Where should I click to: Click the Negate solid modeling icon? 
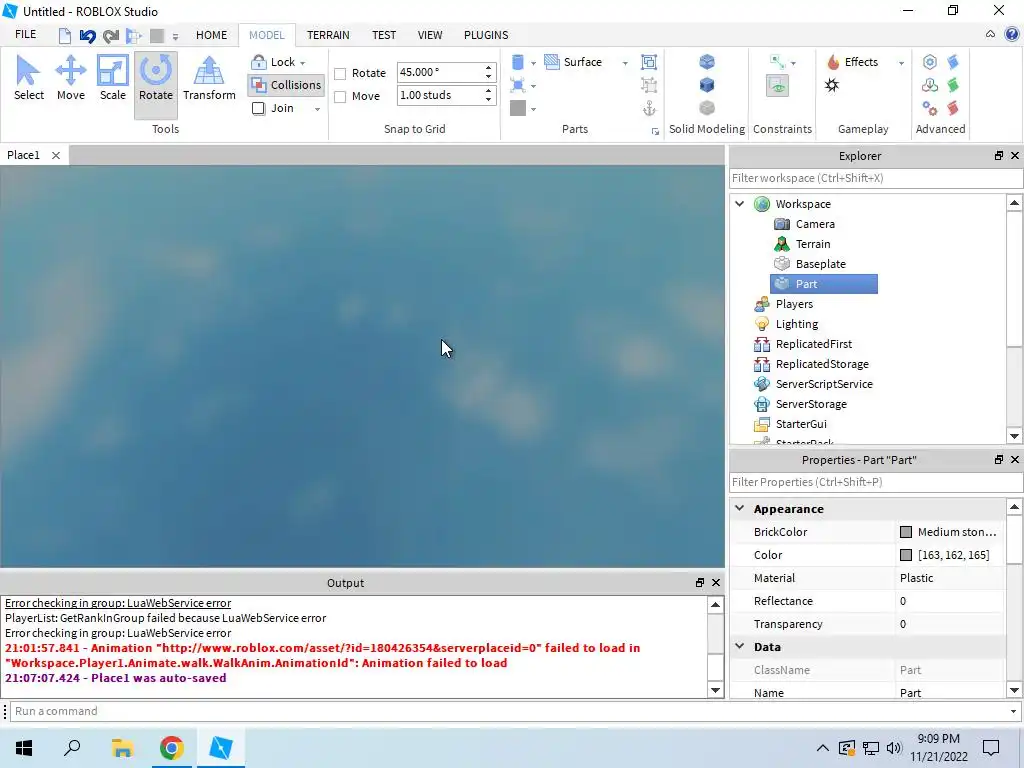coord(707,85)
